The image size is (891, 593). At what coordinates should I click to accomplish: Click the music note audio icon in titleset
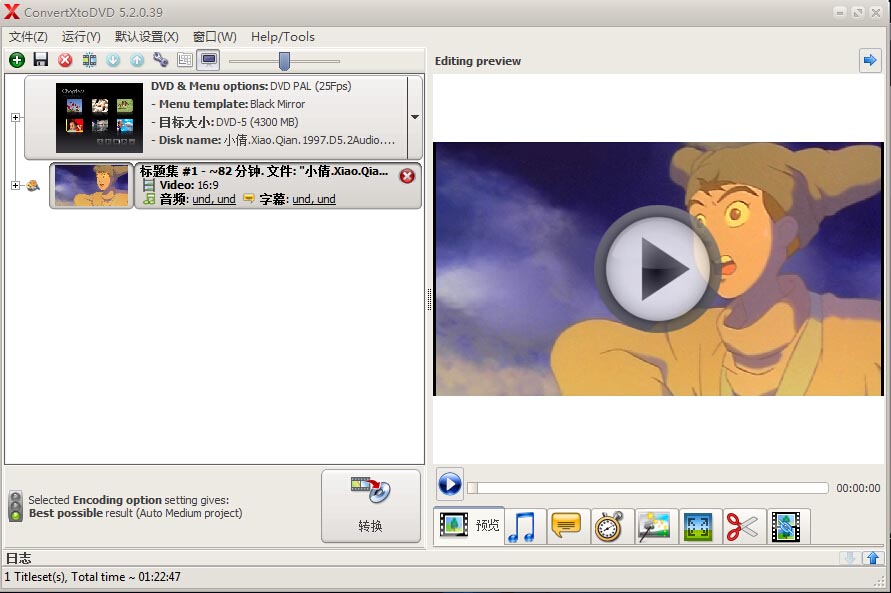point(149,199)
